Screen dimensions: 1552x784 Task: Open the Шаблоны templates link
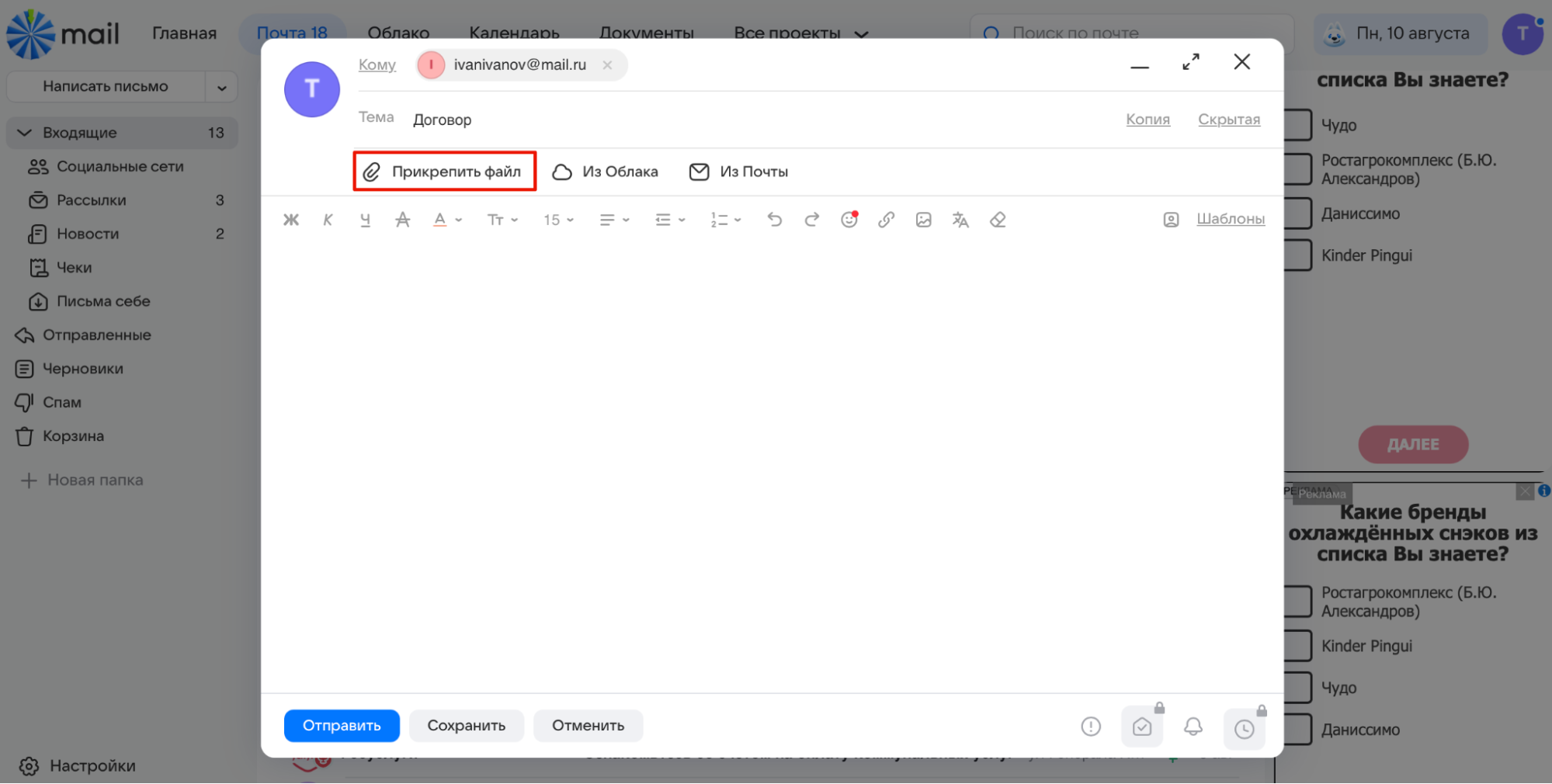(x=1231, y=219)
